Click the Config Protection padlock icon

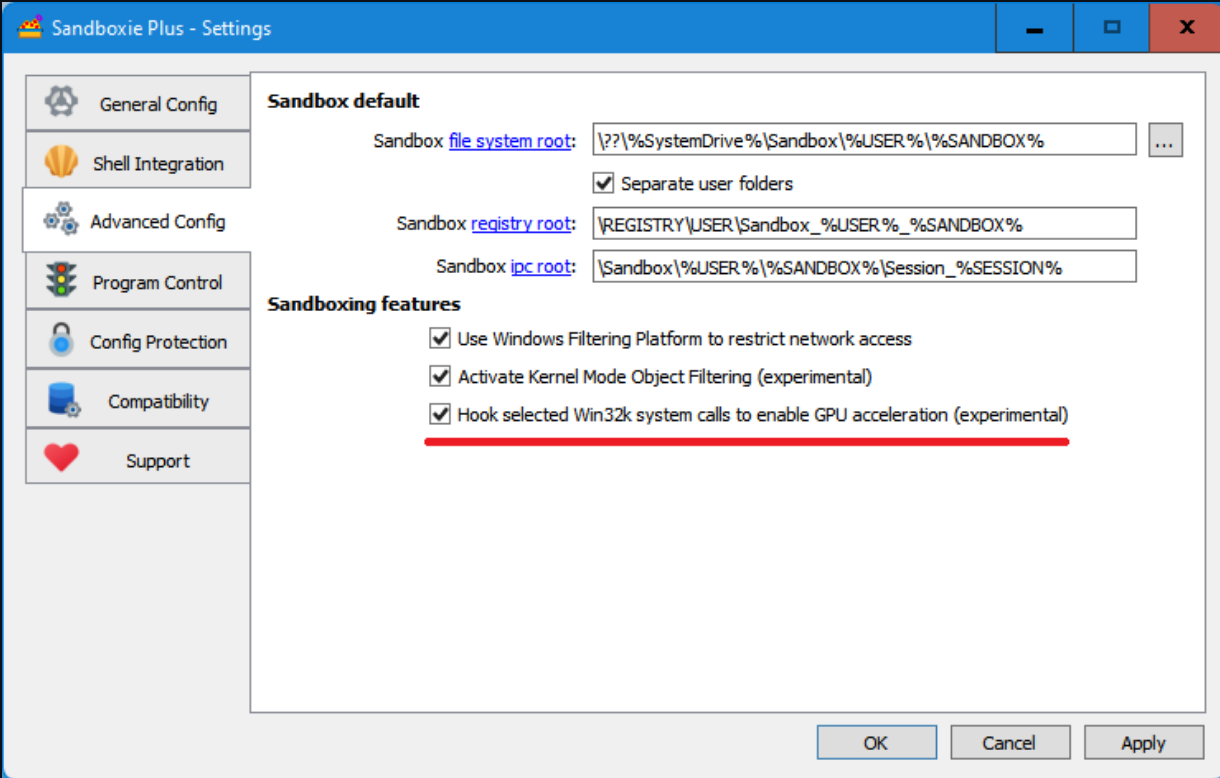pyautogui.click(x=61, y=341)
